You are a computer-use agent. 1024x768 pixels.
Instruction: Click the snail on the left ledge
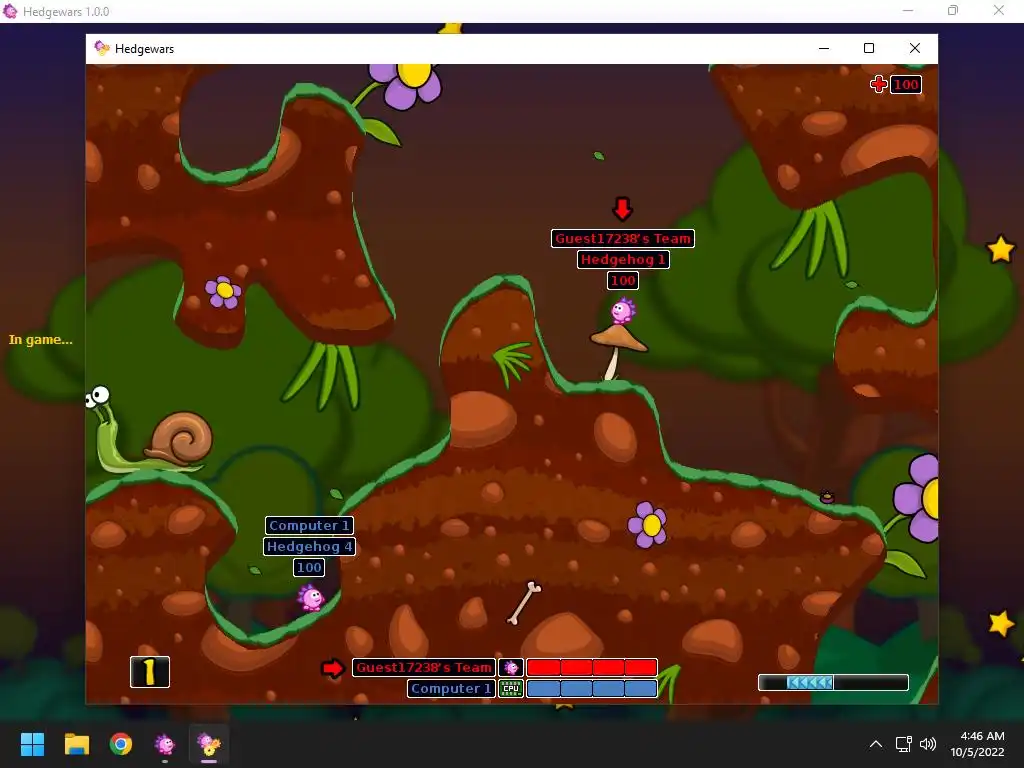tap(150, 430)
